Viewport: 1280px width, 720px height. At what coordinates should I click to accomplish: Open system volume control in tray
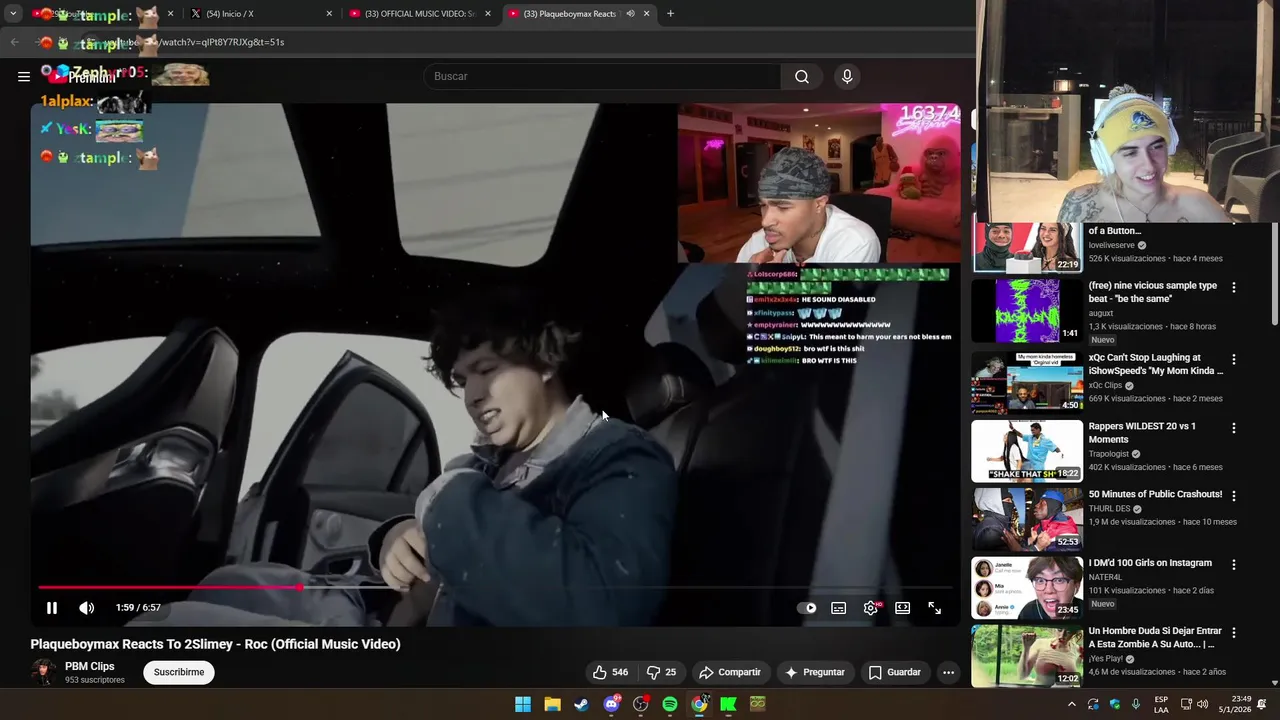1203,704
